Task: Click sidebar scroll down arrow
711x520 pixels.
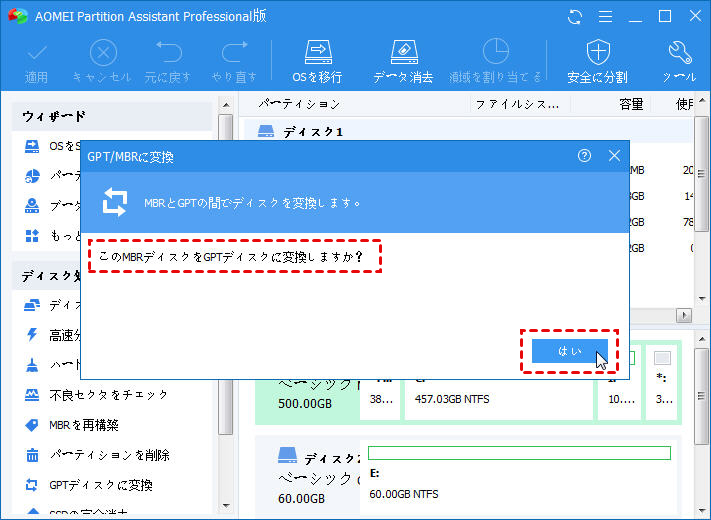Action: (x=226, y=505)
